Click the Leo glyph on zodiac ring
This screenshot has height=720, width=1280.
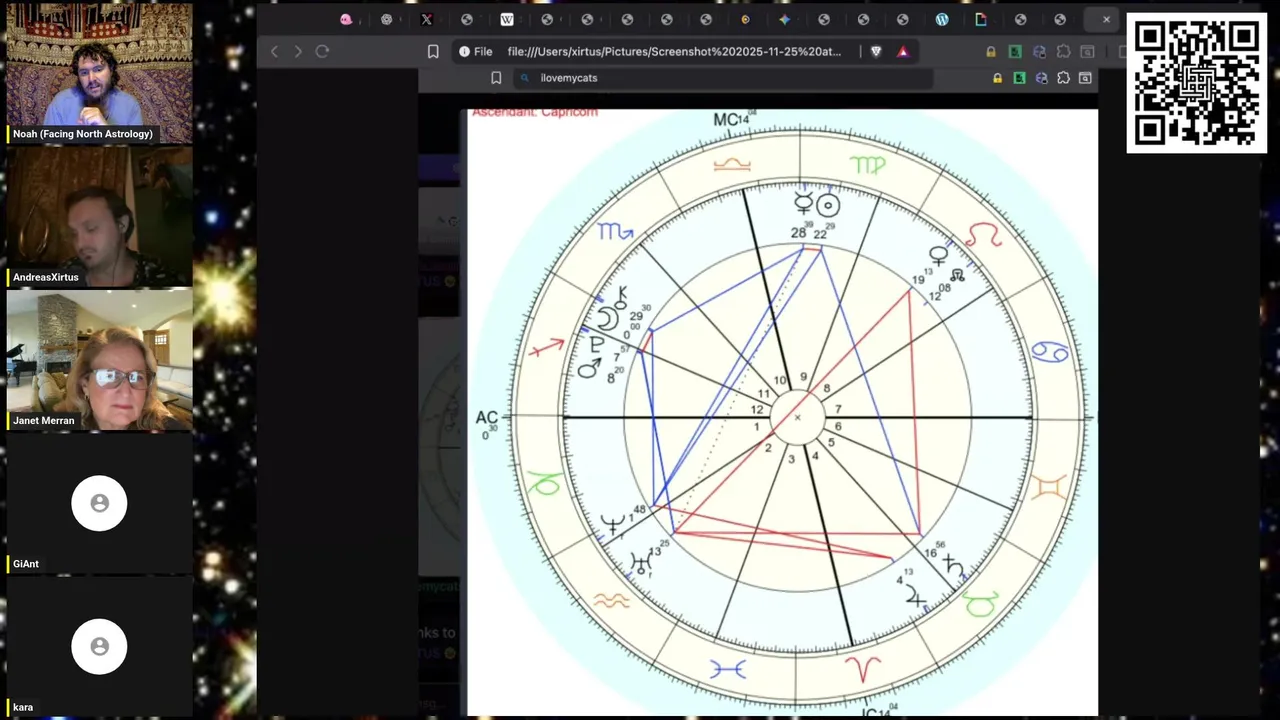coord(983,237)
